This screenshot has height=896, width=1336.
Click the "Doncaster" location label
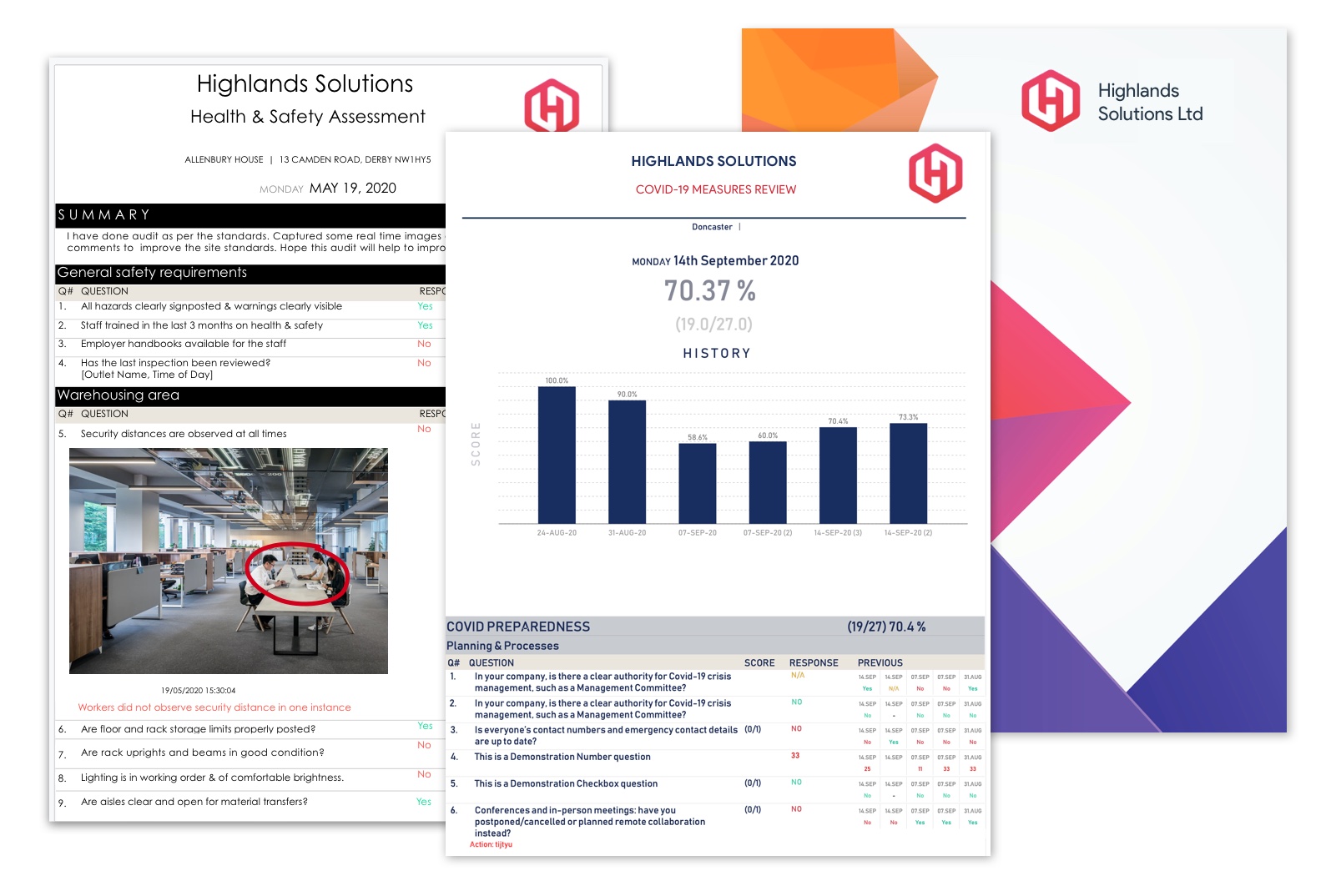point(712,227)
